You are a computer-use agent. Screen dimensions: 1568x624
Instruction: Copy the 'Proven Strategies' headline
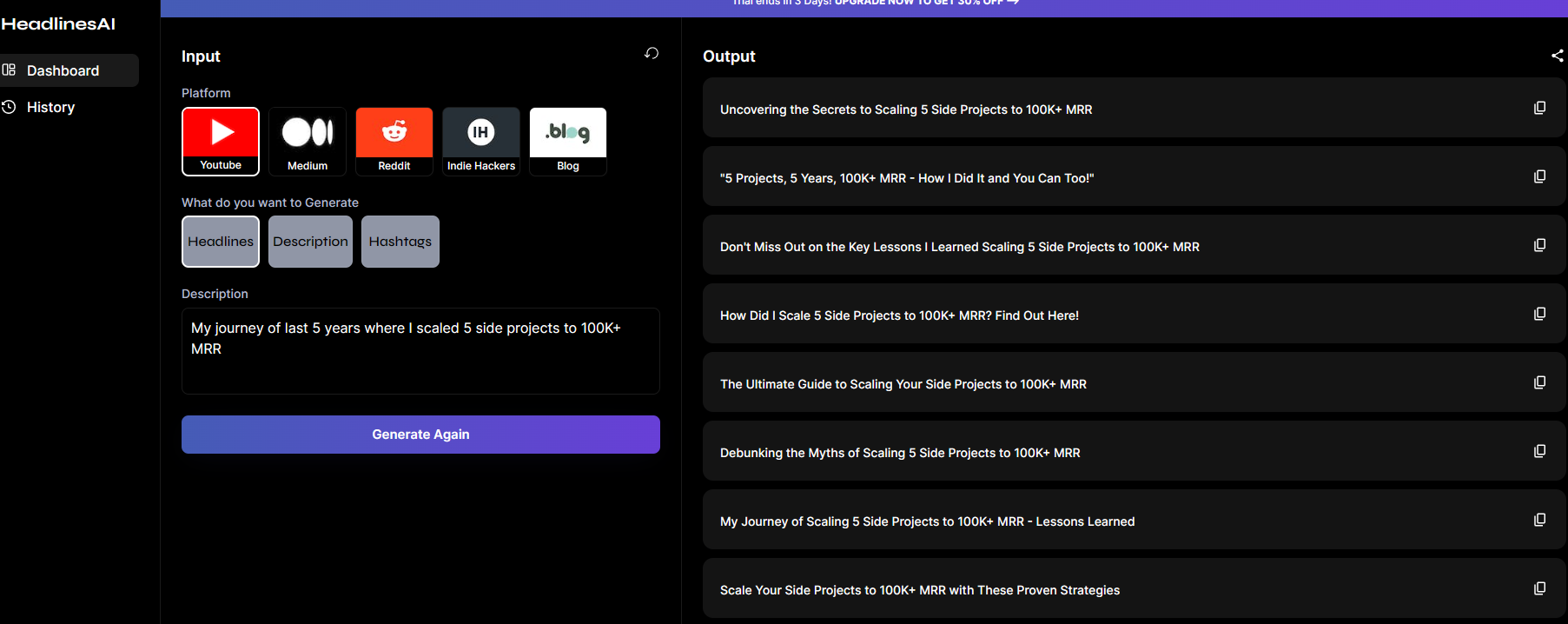pos(1539,588)
